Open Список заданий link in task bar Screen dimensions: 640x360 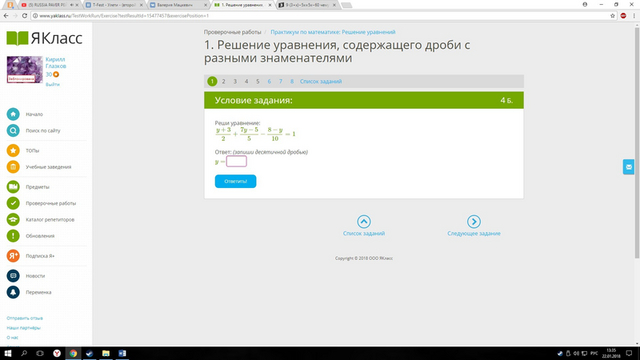(x=321, y=81)
